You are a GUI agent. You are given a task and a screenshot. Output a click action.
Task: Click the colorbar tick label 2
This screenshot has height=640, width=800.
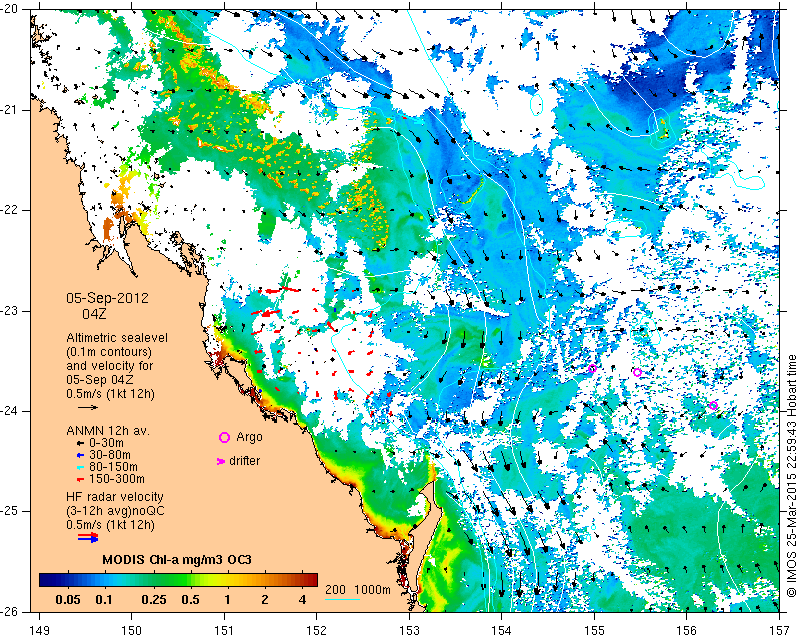[x=265, y=600]
